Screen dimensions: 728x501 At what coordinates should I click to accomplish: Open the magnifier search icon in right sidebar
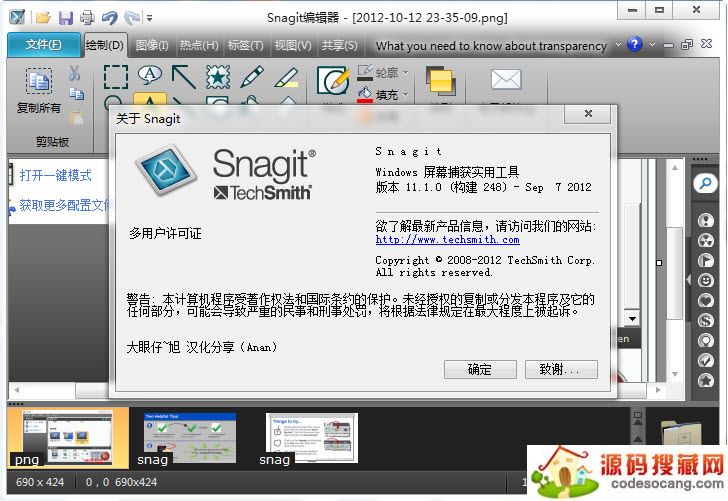[706, 183]
